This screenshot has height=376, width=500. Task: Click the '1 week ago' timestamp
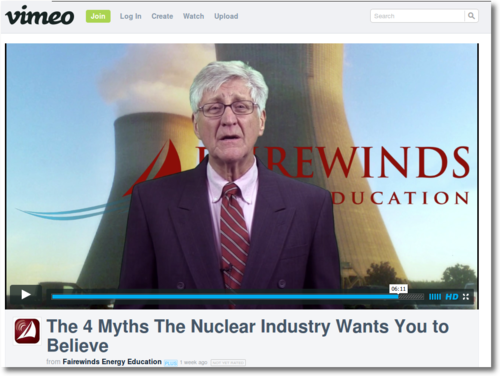[194, 362]
